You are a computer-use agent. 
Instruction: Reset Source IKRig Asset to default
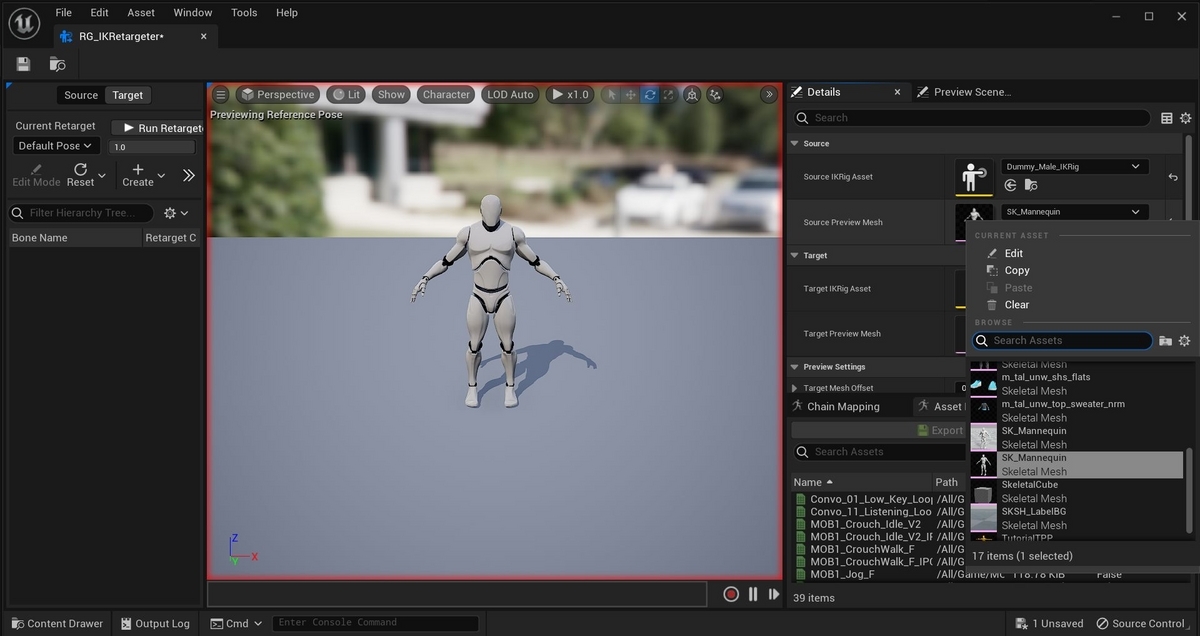tap(1173, 177)
